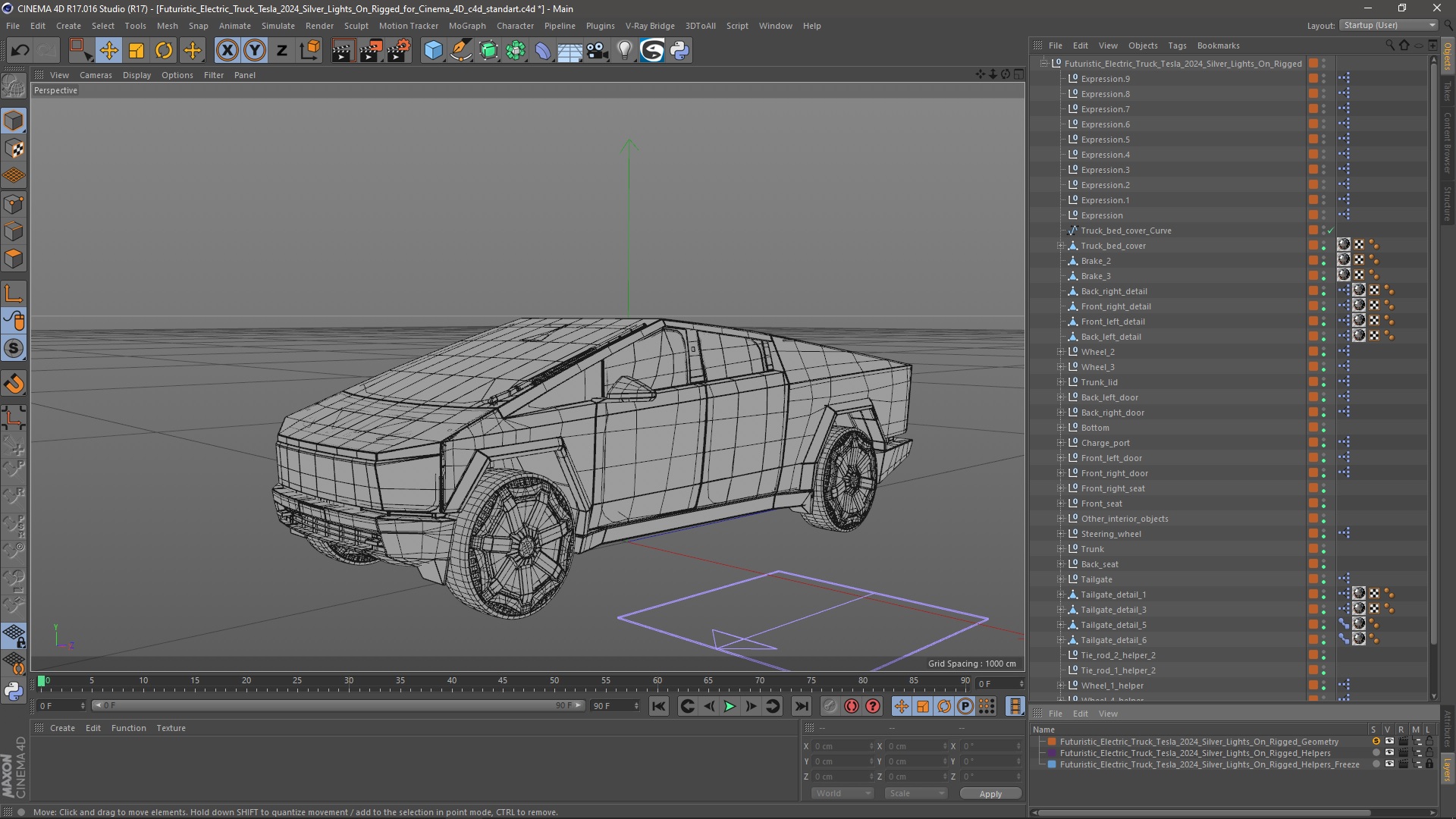Screen dimensions: 1456x819
Task: Add a Light object icon
Action: (624, 51)
